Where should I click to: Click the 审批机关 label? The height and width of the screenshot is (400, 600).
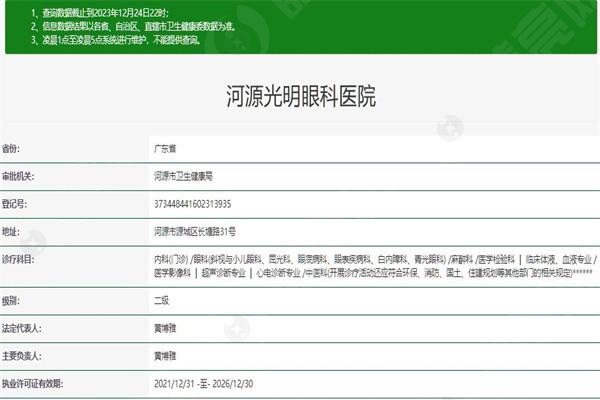pos(18,176)
